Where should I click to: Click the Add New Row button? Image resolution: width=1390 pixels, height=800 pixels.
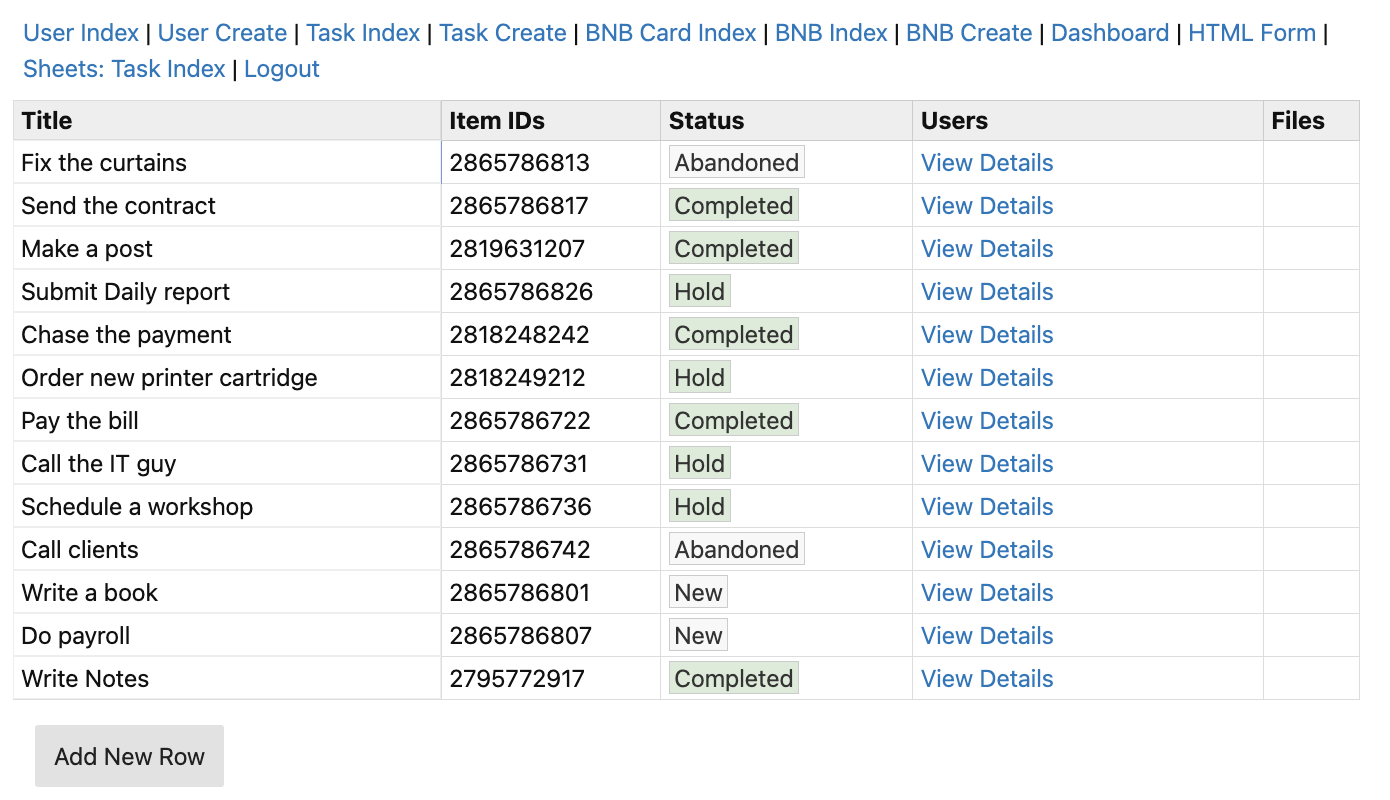click(x=129, y=756)
